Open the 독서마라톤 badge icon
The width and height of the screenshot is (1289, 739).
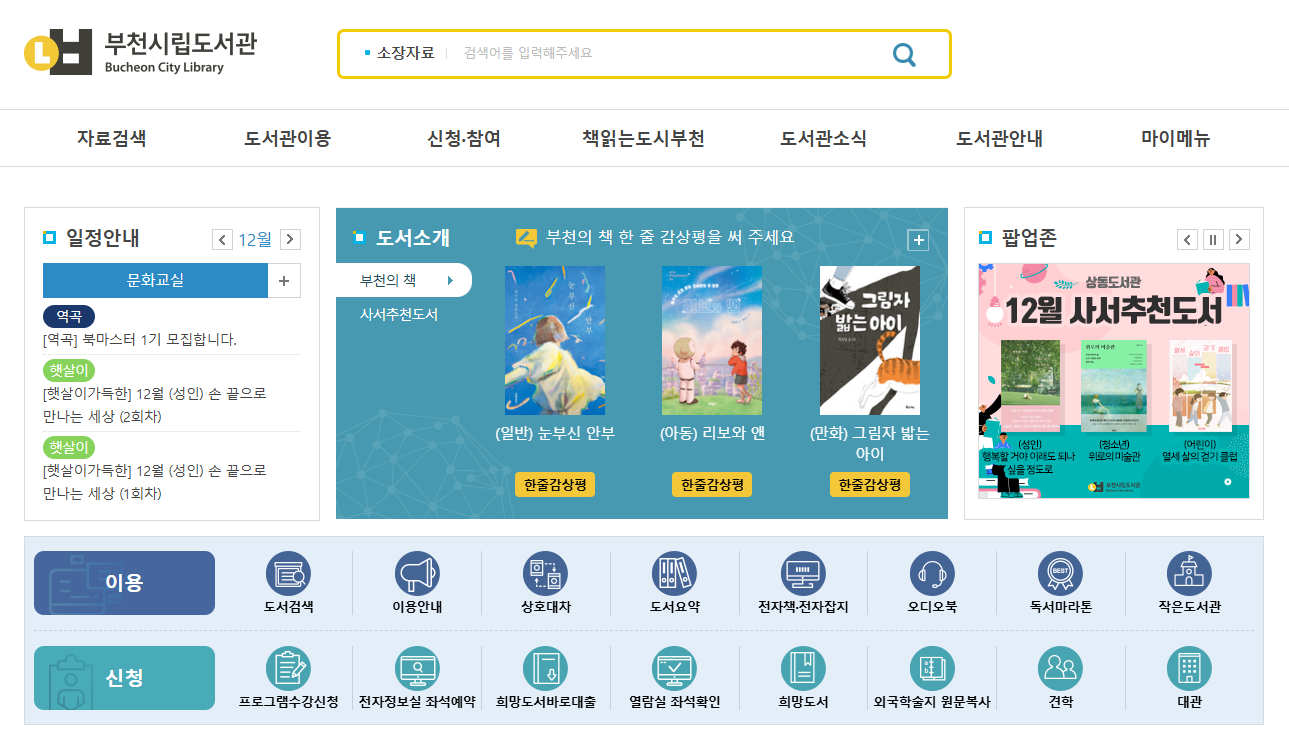(1060, 574)
